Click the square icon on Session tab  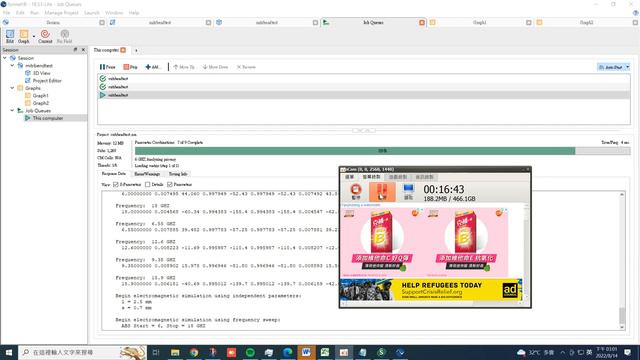click(x=102, y=22)
